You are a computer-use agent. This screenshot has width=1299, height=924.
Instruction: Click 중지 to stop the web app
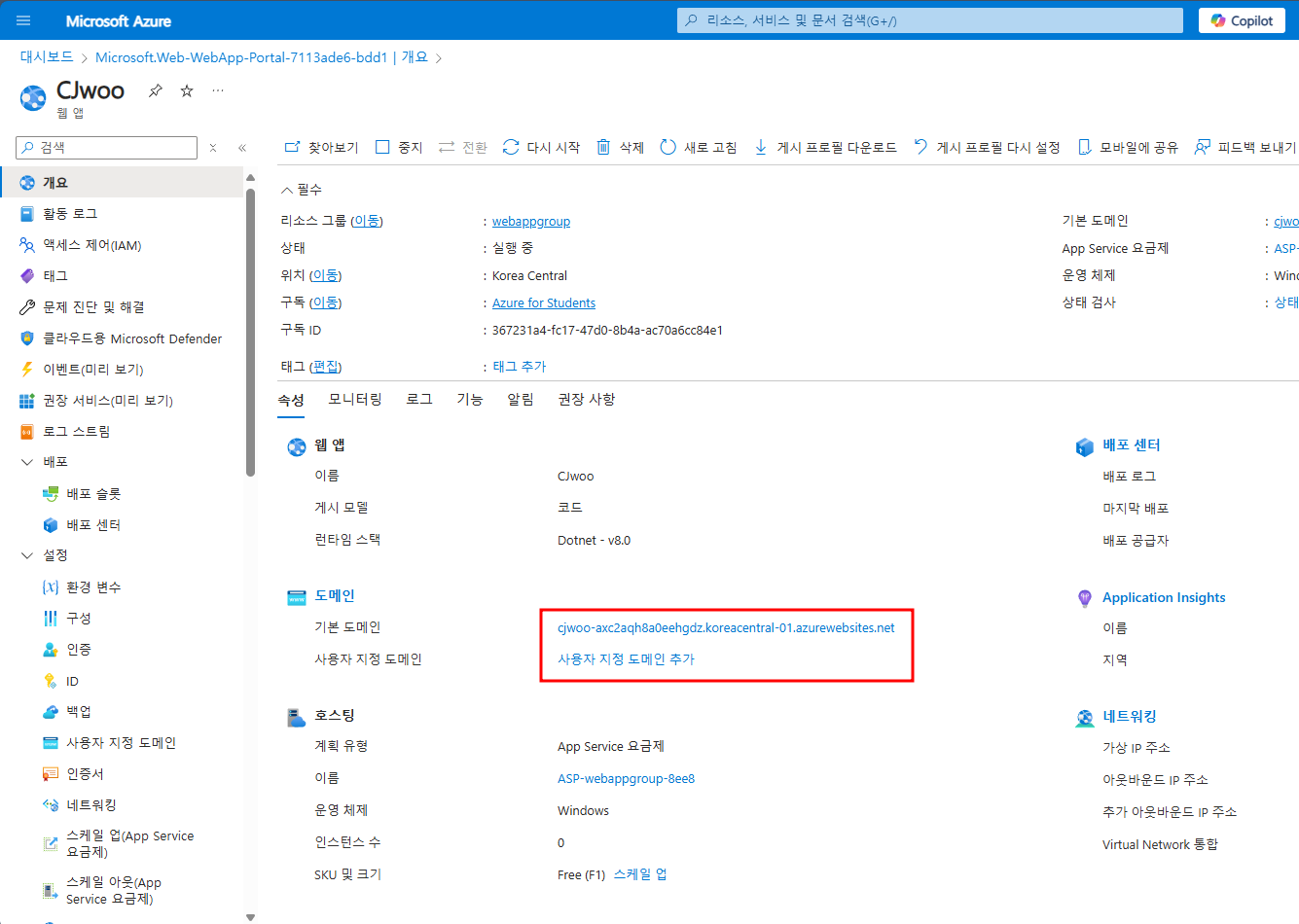pos(399,148)
